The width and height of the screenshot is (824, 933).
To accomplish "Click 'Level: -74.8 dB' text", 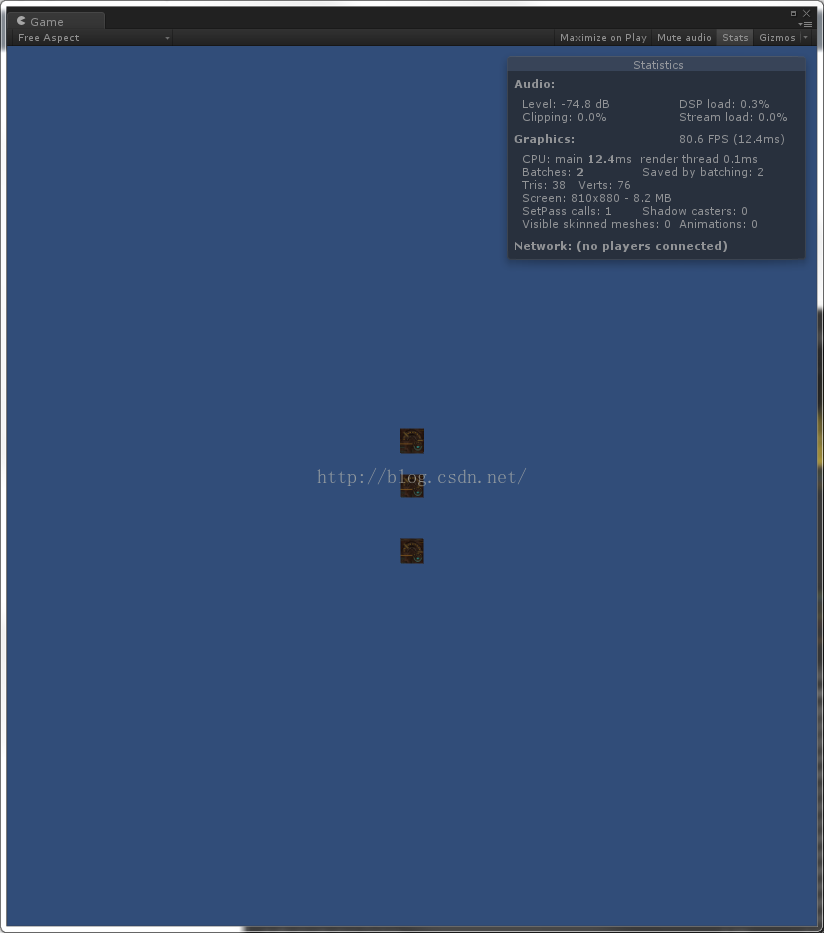I will 565,104.
